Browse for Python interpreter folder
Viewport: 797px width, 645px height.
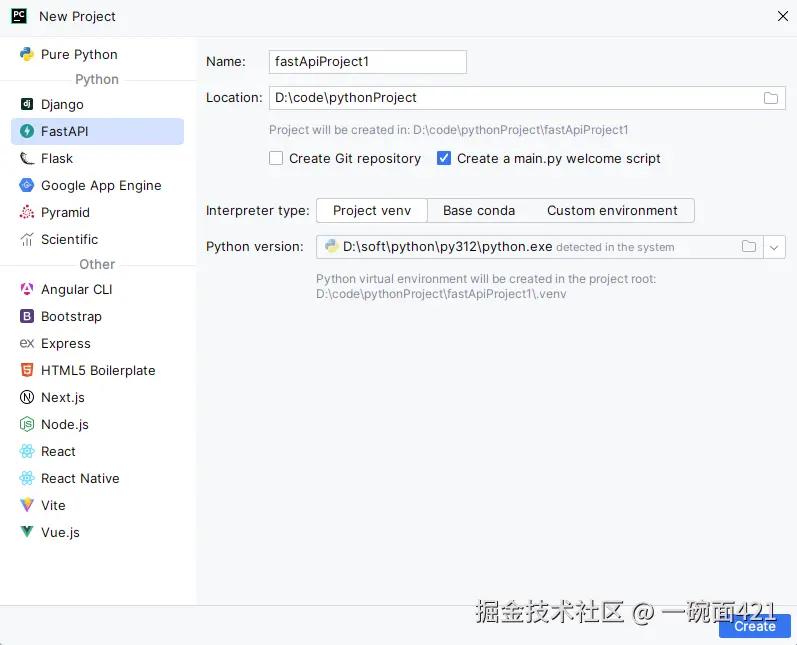[749, 247]
